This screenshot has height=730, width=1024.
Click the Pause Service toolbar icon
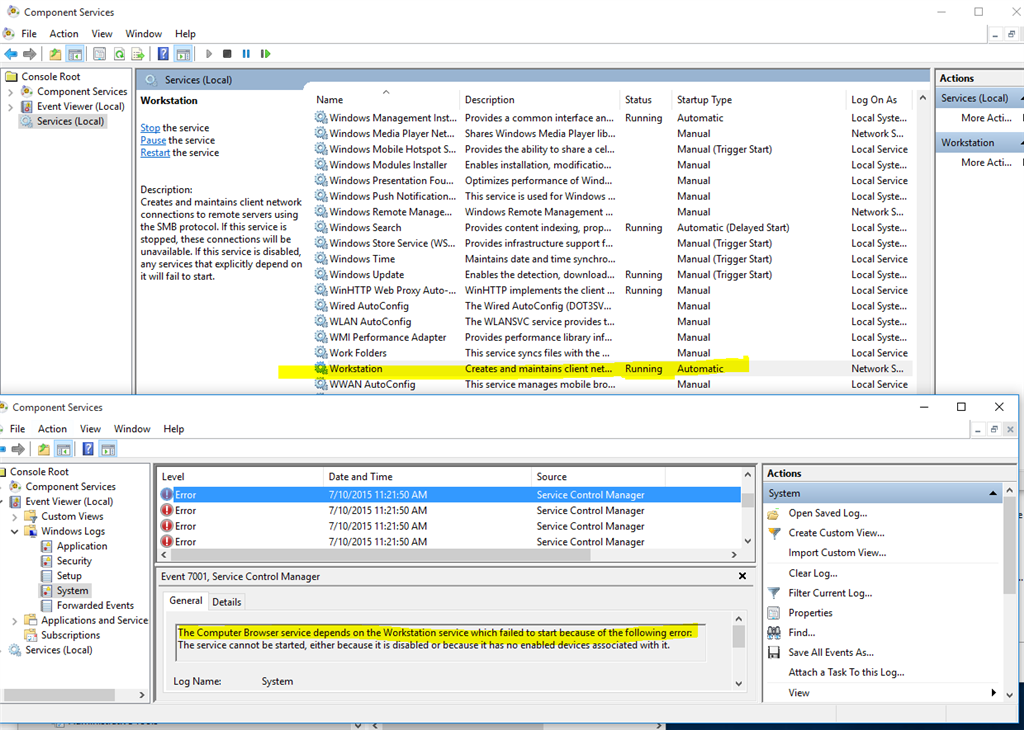(x=246, y=54)
